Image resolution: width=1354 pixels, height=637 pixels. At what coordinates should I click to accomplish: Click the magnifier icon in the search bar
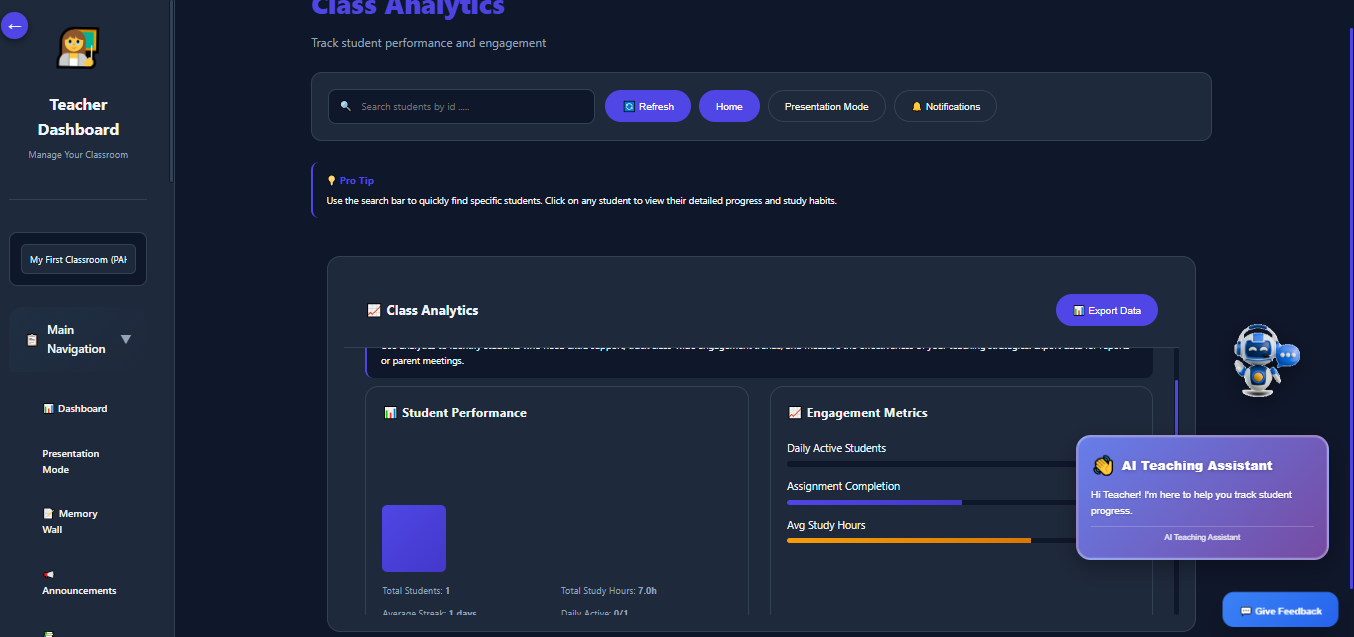coord(346,105)
